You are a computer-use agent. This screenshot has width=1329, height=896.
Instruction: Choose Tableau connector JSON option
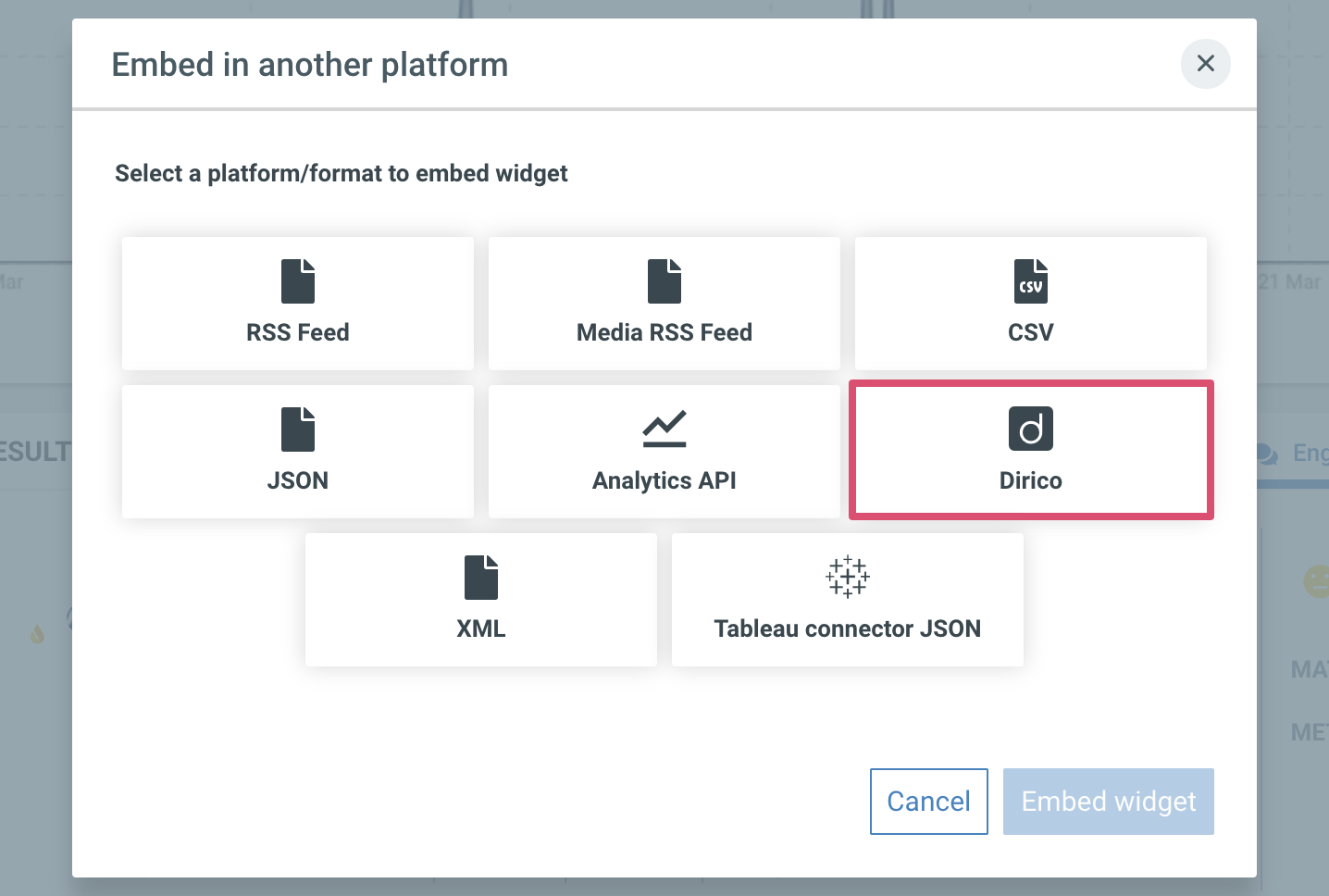click(x=848, y=600)
